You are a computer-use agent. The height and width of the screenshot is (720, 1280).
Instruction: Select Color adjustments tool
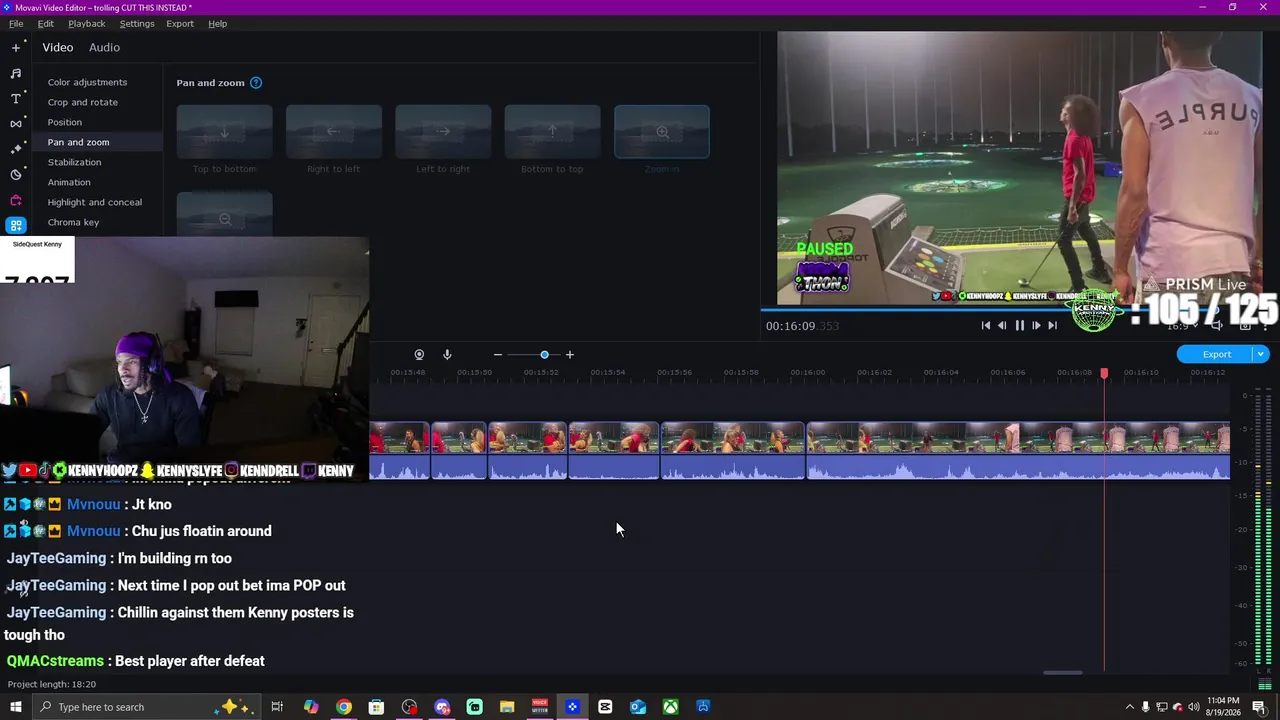(87, 82)
